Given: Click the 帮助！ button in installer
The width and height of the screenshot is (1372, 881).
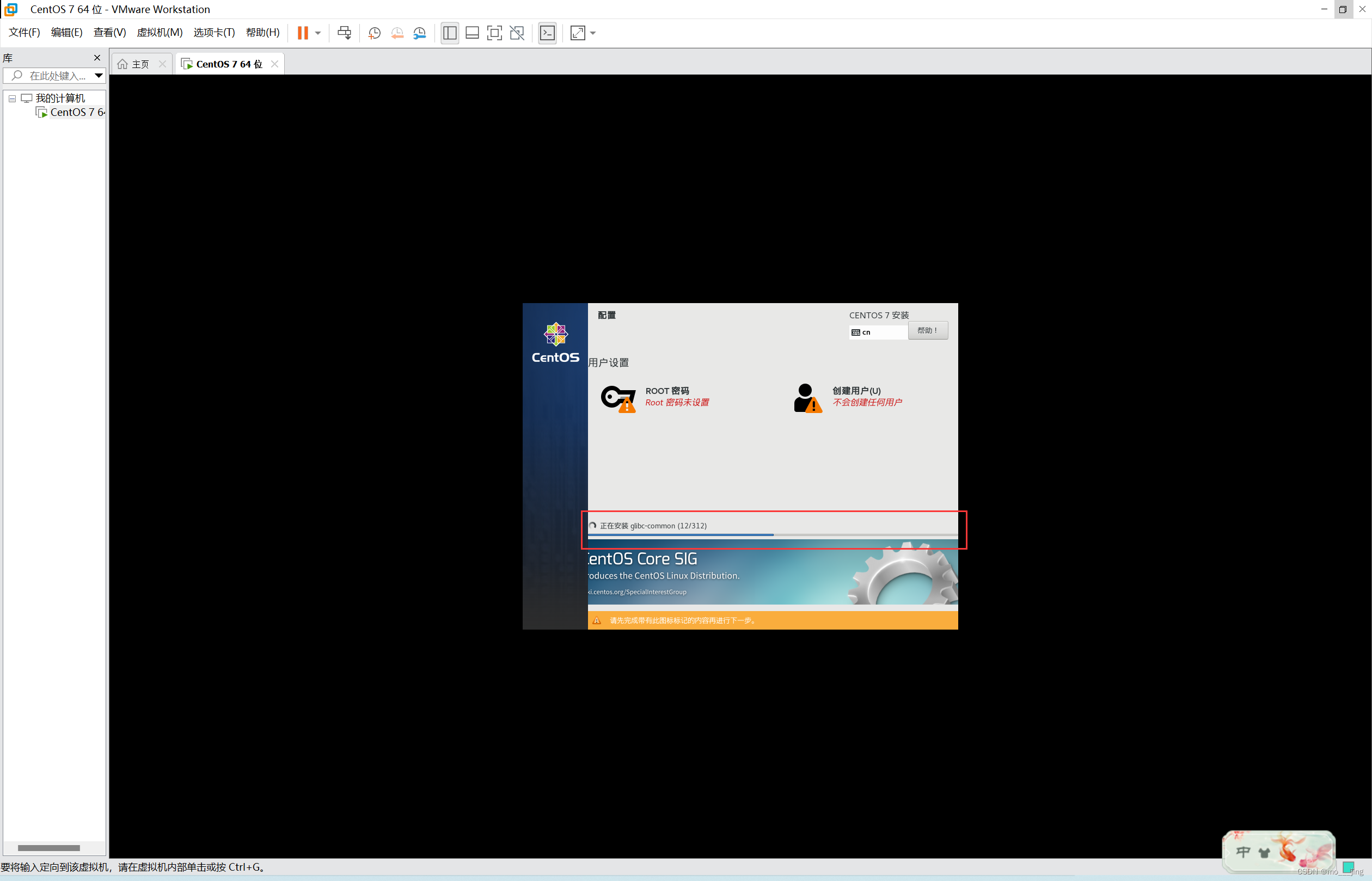Looking at the screenshot, I should pos(927,331).
